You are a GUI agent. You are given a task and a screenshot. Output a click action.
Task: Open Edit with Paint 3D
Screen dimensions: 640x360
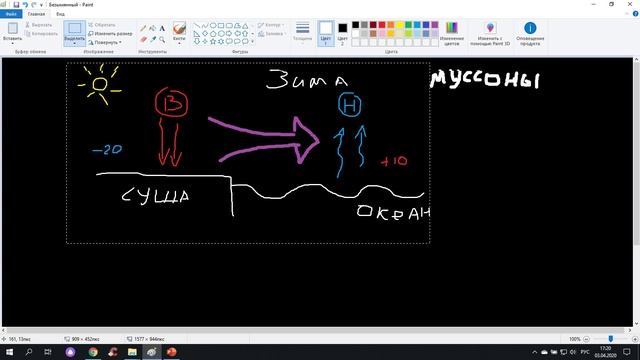490,33
